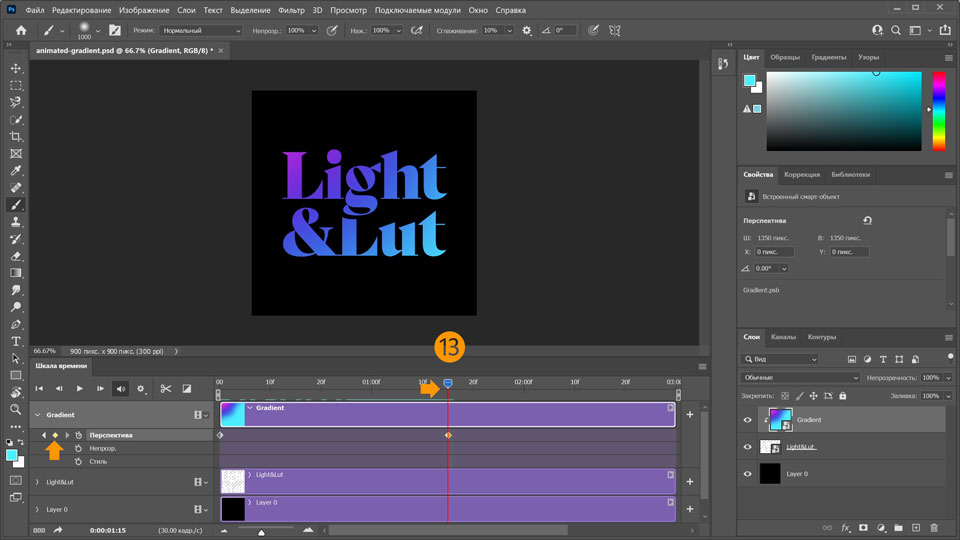Play the timeline animation
960x540 pixels.
click(x=80, y=388)
